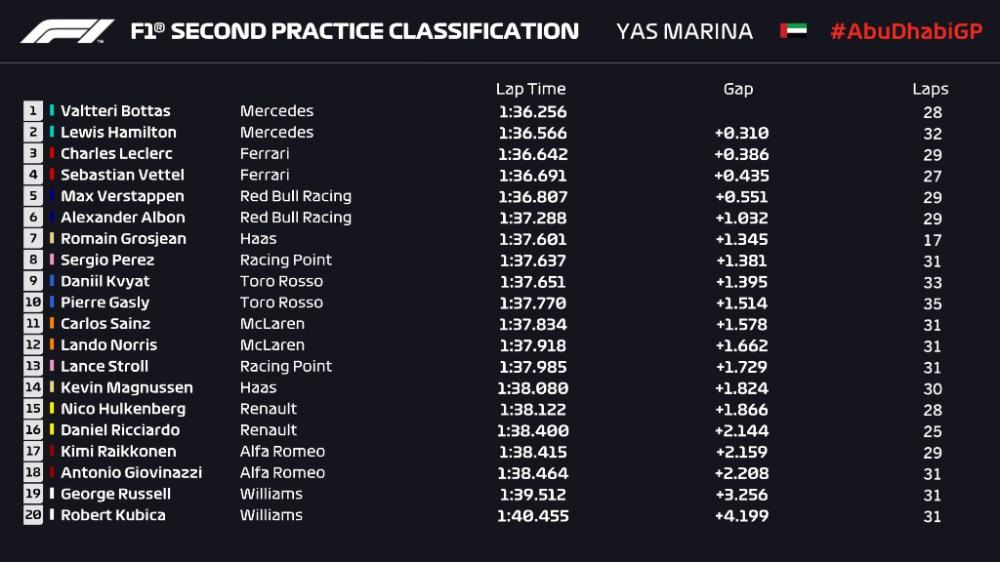Select driver name Valtteri Bottas
Image resolution: width=1000 pixels, height=562 pixels.
tap(115, 111)
